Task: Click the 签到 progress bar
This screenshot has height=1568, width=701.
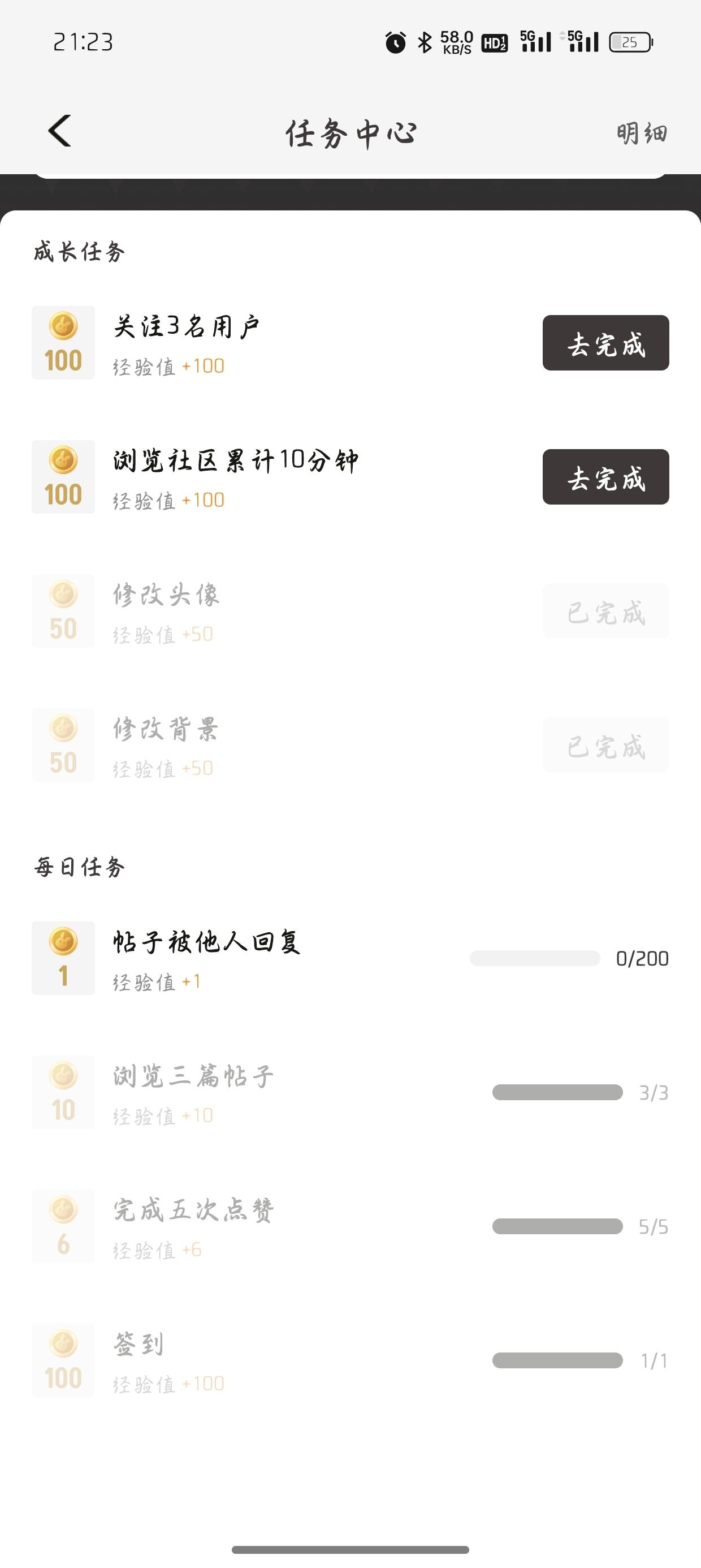Action: (557, 1360)
